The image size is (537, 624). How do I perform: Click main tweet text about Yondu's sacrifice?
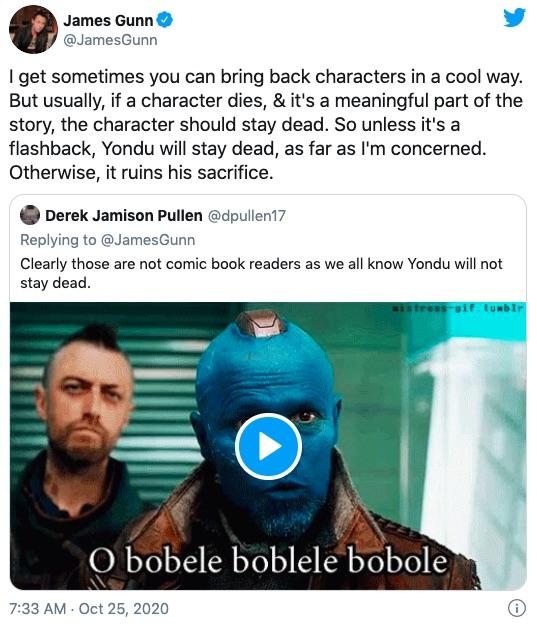click(x=266, y=125)
